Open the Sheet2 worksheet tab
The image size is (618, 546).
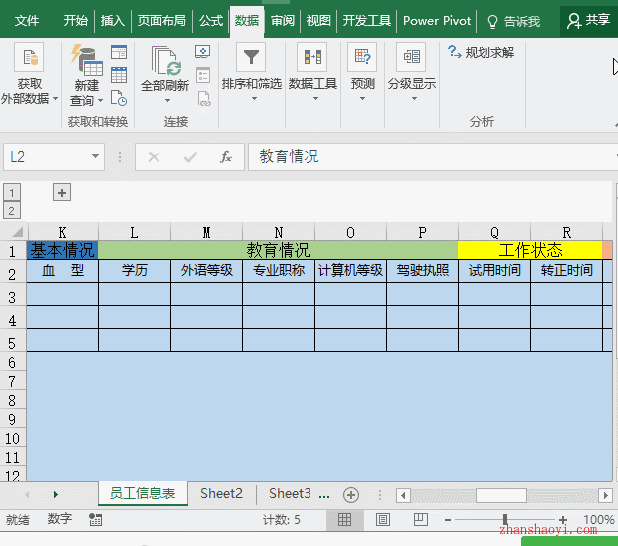tap(221, 494)
